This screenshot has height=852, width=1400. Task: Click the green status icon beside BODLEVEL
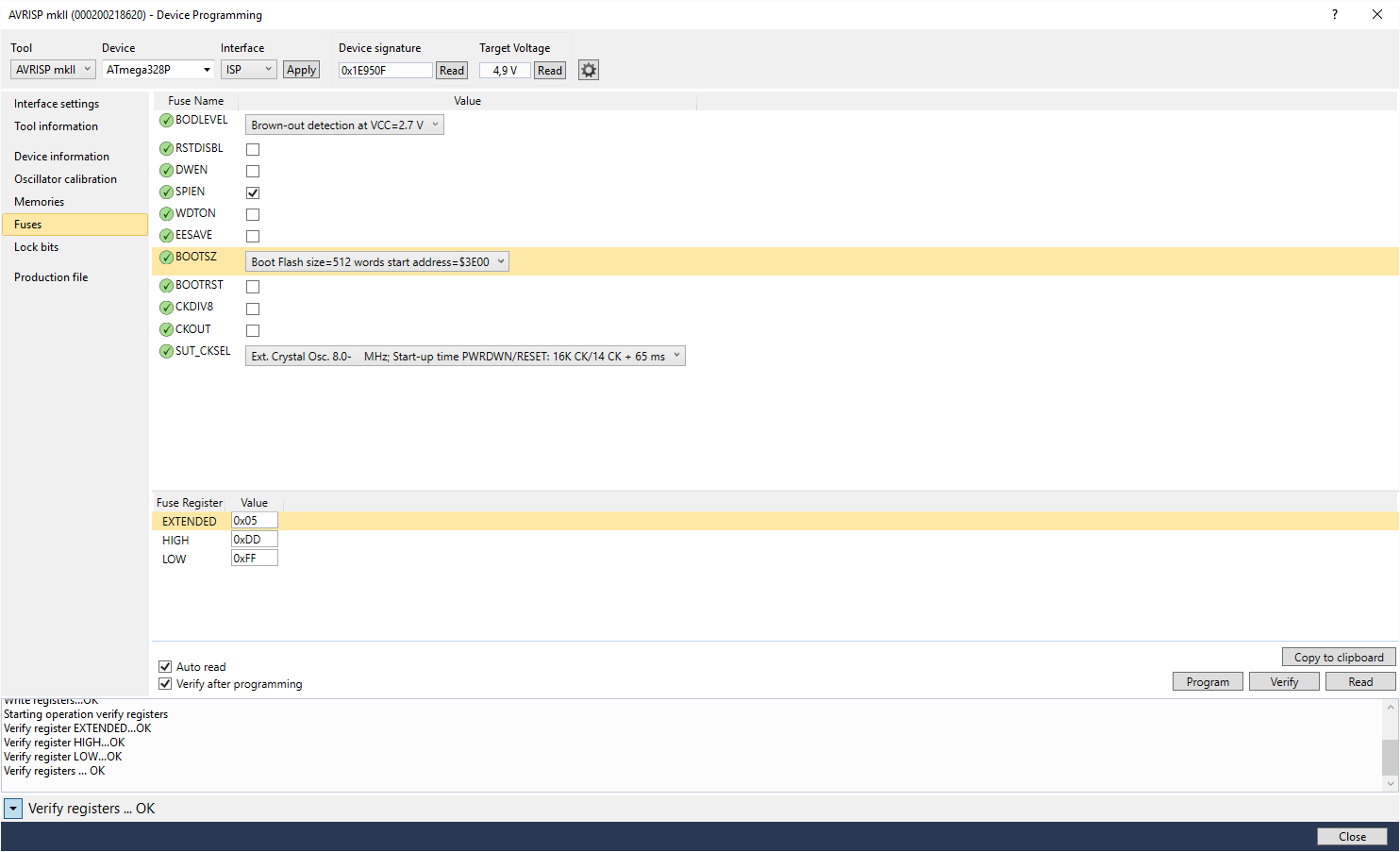[166, 120]
